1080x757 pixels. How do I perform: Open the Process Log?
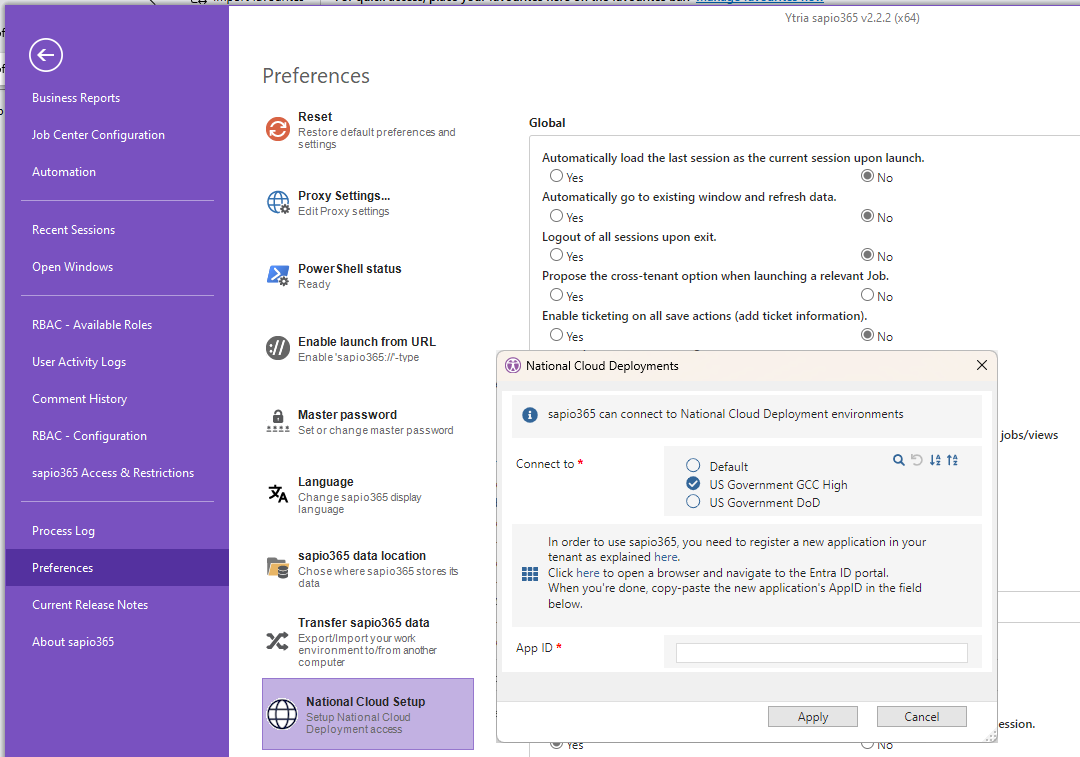63,531
